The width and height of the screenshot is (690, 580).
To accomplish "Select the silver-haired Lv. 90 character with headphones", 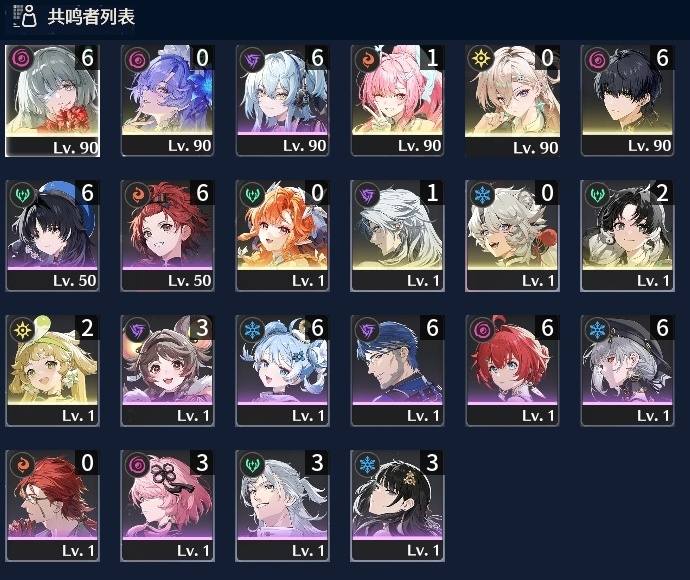I will click(282, 101).
